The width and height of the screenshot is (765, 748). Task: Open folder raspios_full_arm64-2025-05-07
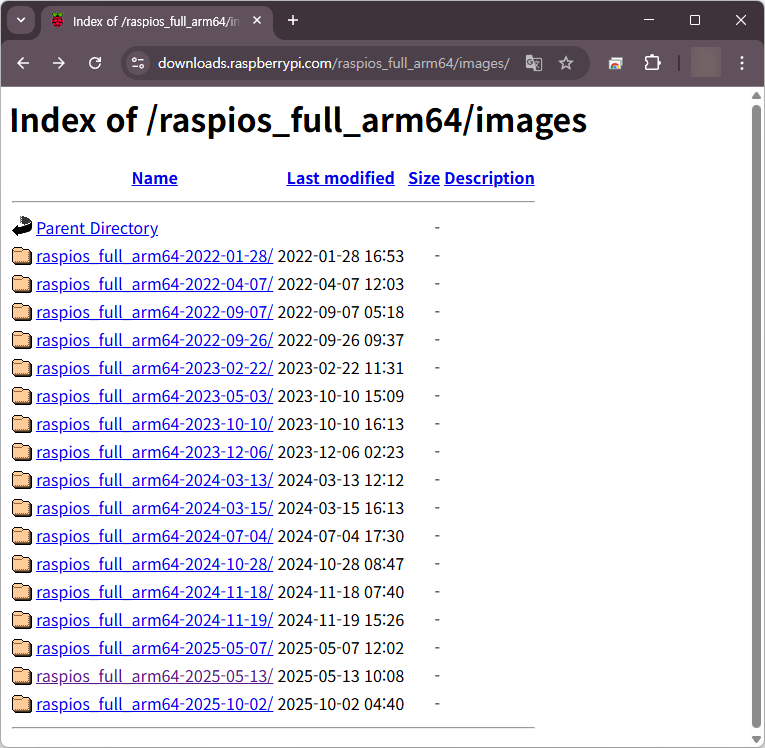(x=155, y=648)
